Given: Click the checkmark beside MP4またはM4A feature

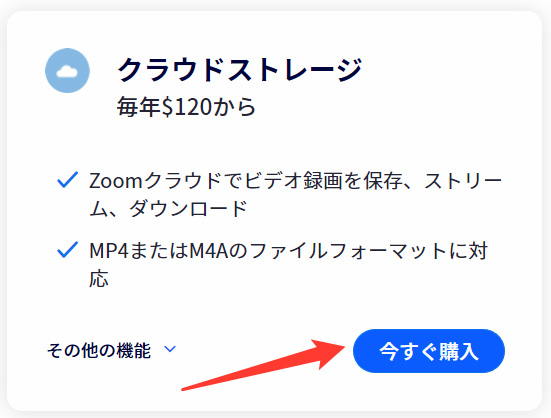Looking at the screenshot, I should (x=67, y=250).
